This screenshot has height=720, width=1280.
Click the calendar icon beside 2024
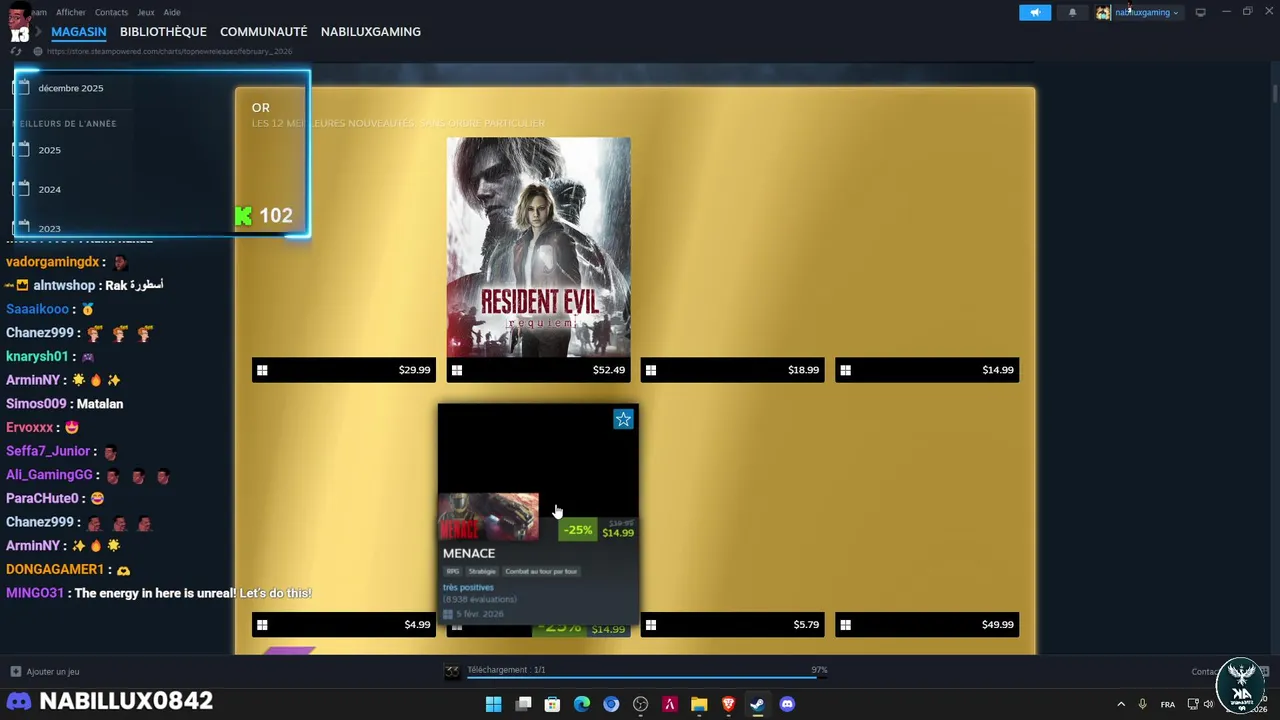pyautogui.click(x=23, y=189)
